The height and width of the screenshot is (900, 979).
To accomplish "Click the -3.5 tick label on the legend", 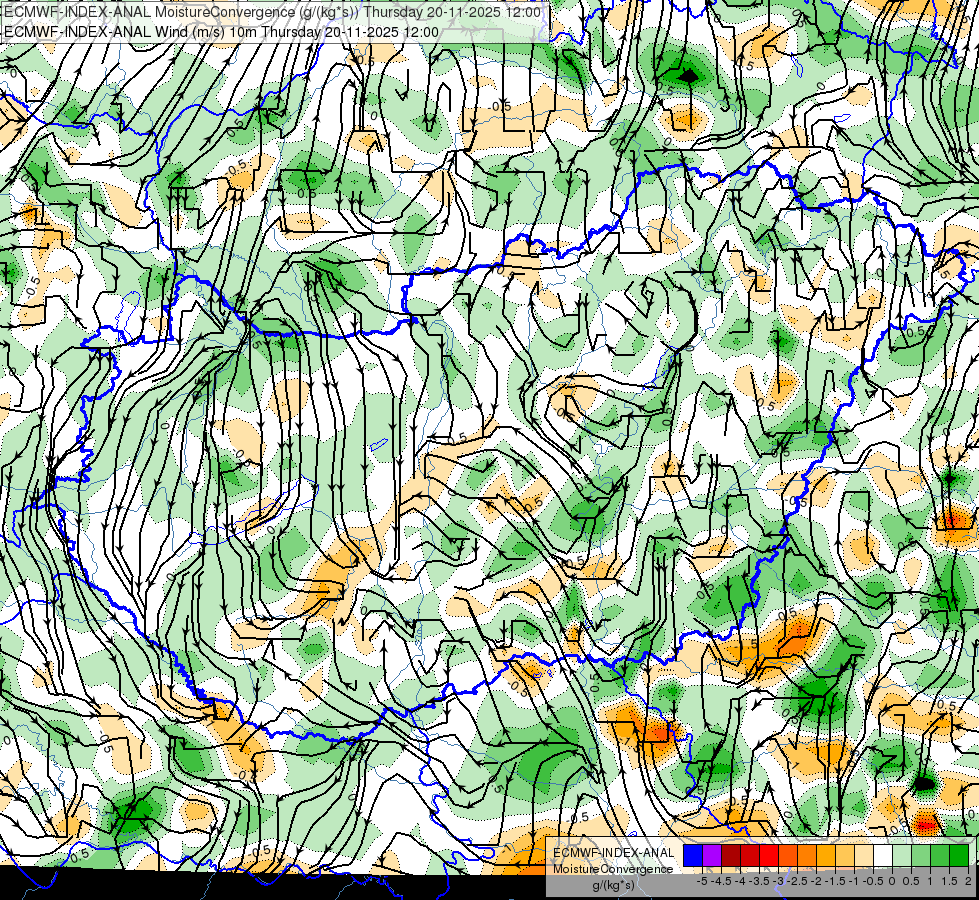I will (x=759, y=881).
